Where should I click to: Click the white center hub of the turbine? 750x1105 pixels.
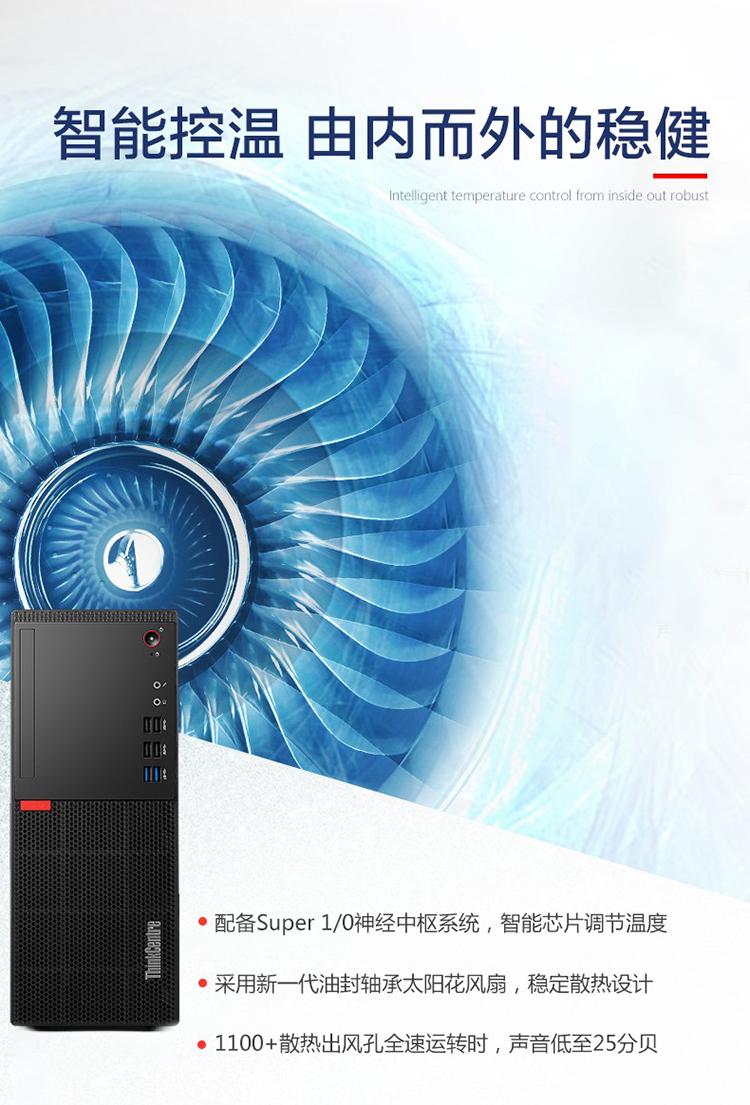click(133, 560)
